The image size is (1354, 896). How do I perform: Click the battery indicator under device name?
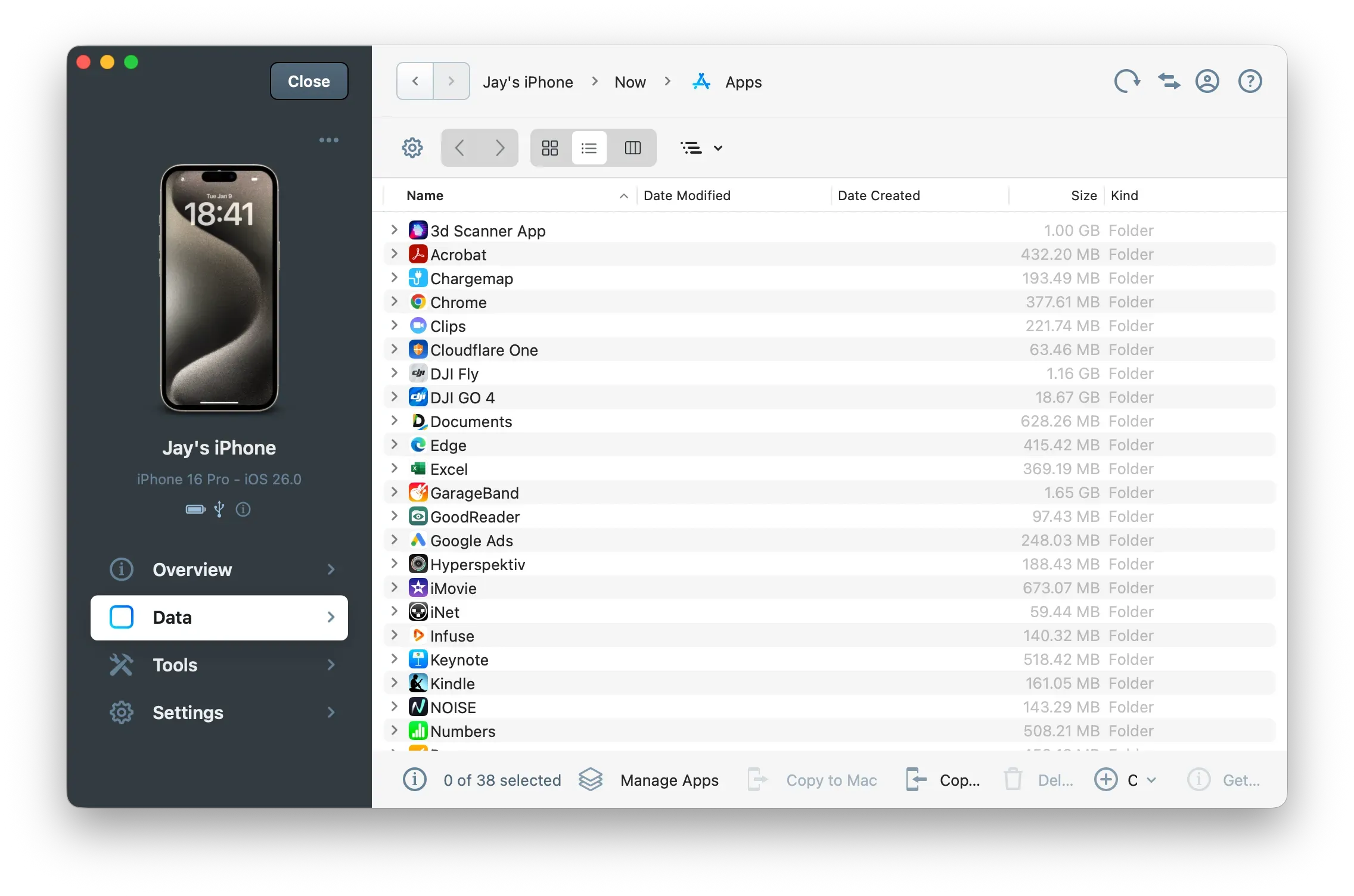point(194,510)
